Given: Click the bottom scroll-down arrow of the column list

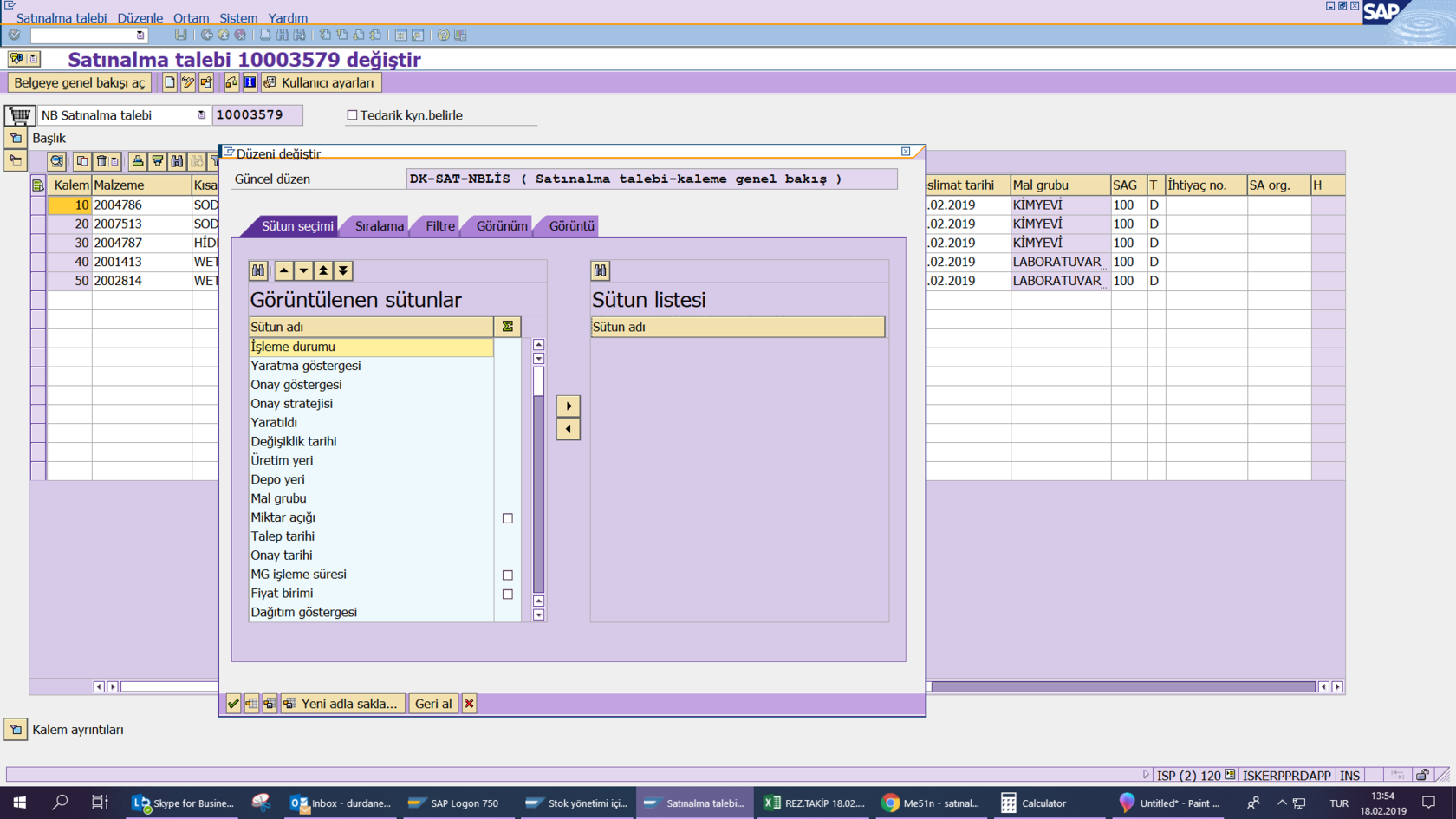Looking at the screenshot, I should click(538, 615).
